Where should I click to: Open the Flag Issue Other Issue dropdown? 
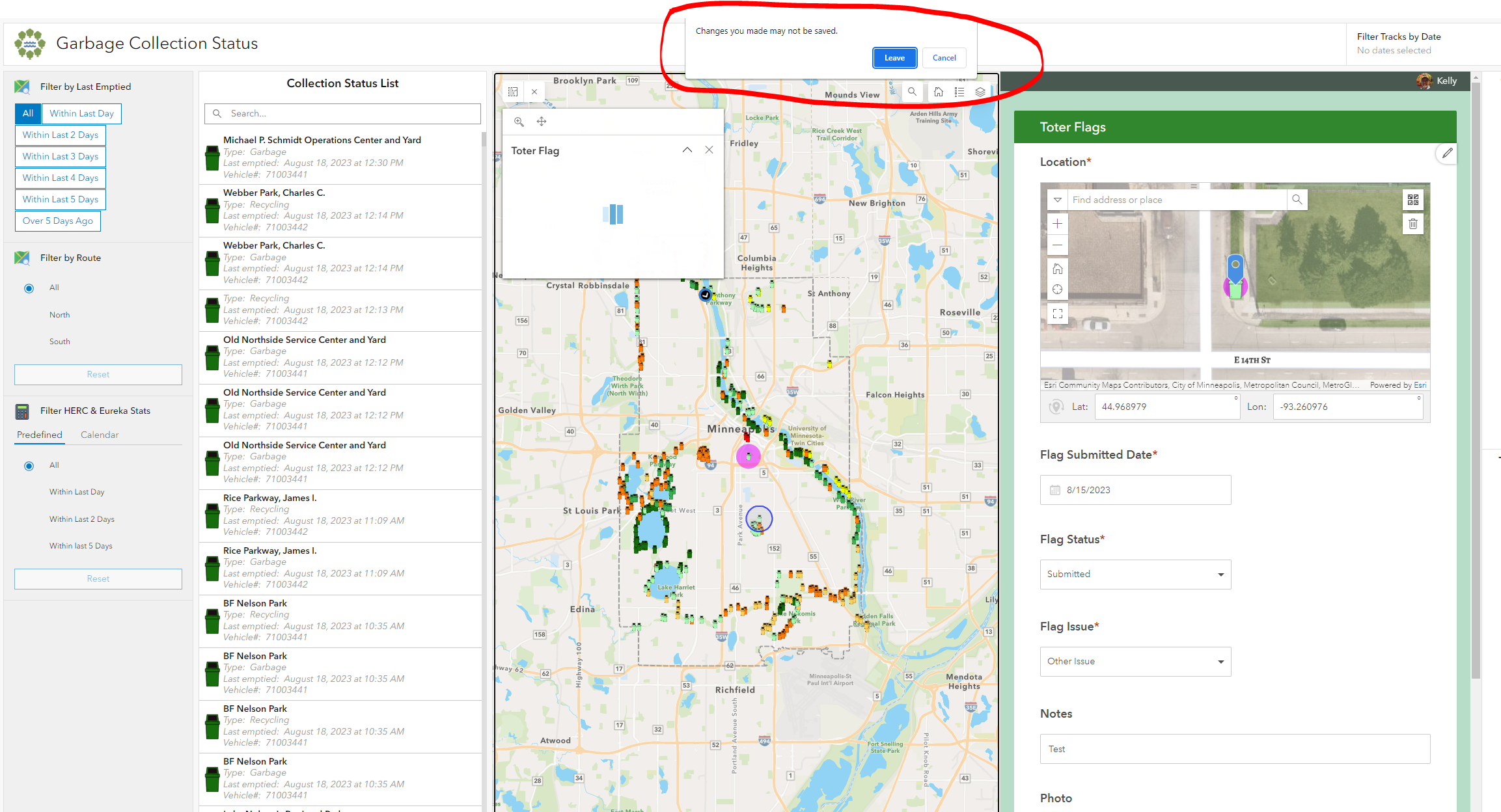pos(1135,661)
